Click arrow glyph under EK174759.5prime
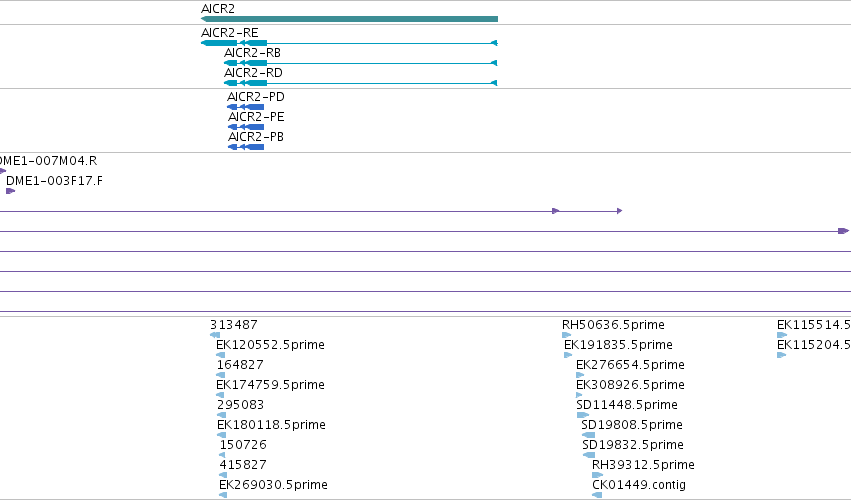 [x=220, y=395]
